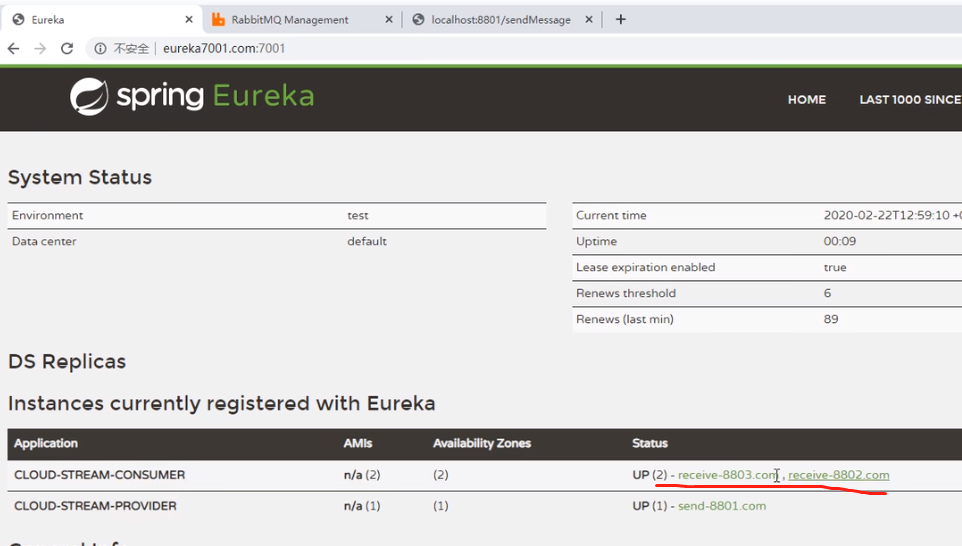
Task: Open the HOME navigation link
Action: (x=806, y=99)
